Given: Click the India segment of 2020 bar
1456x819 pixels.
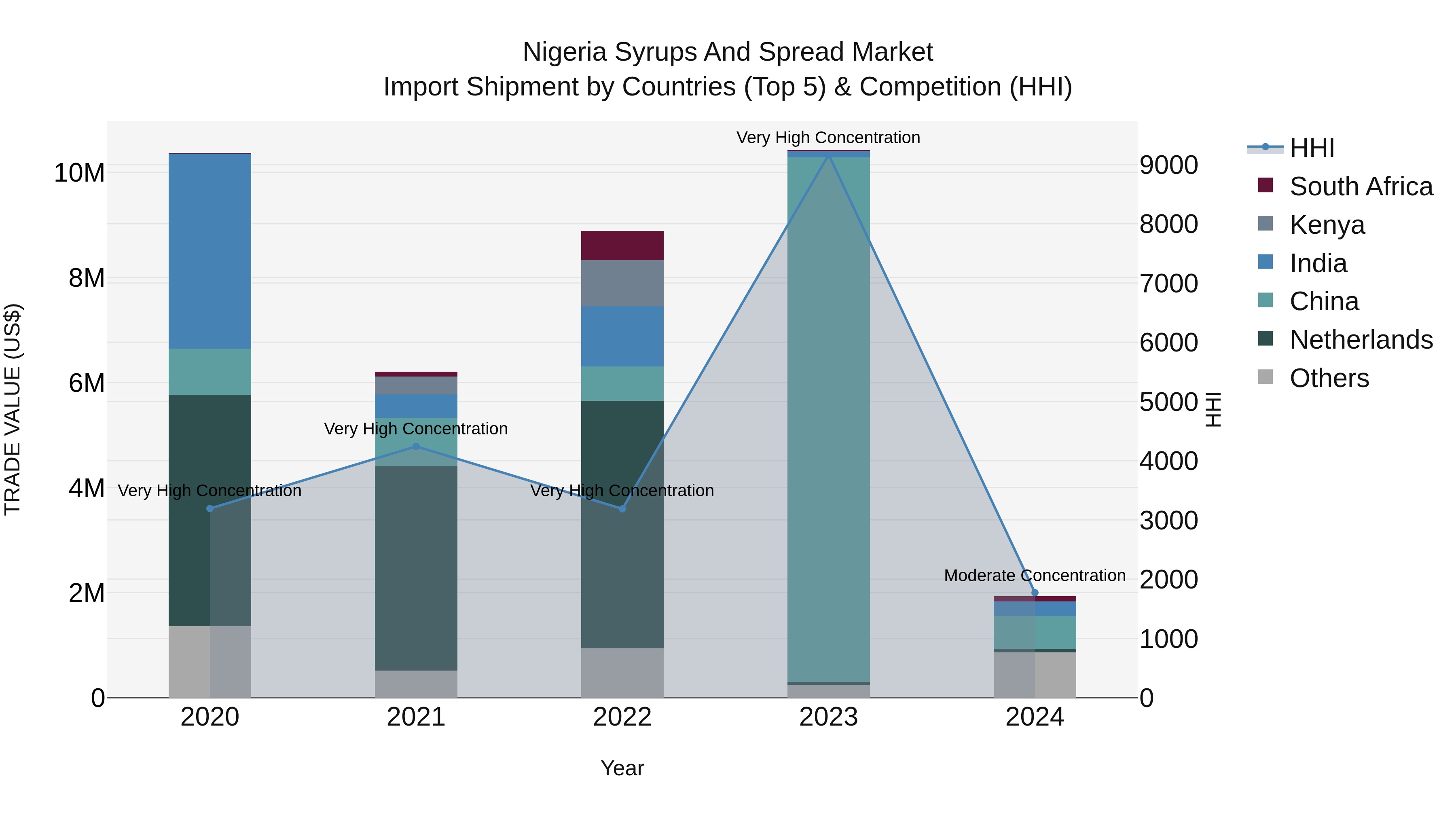Looking at the screenshot, I should (210, 252).
